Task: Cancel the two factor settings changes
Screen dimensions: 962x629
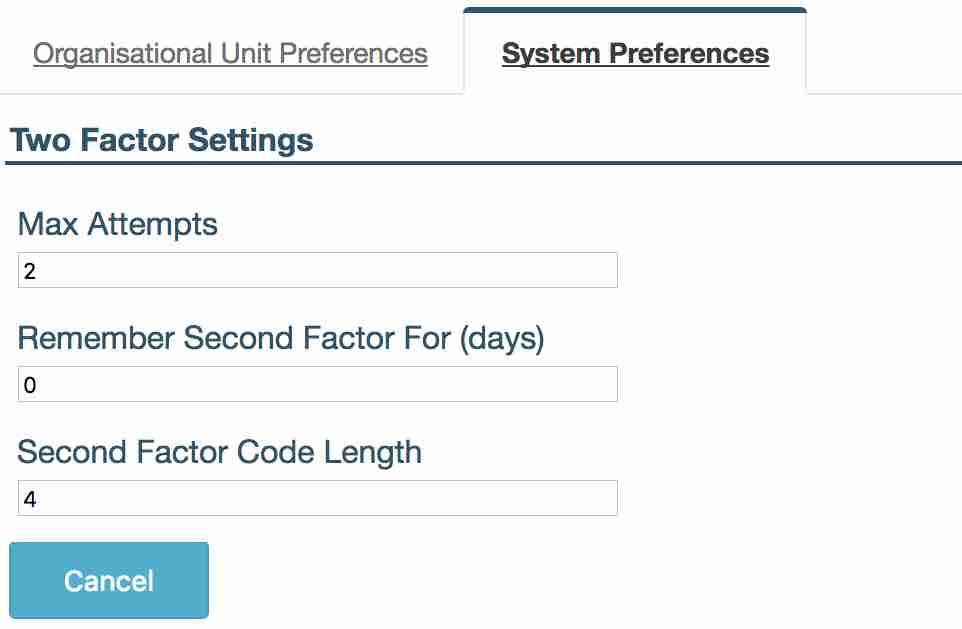Action: (x=109, y=580)
